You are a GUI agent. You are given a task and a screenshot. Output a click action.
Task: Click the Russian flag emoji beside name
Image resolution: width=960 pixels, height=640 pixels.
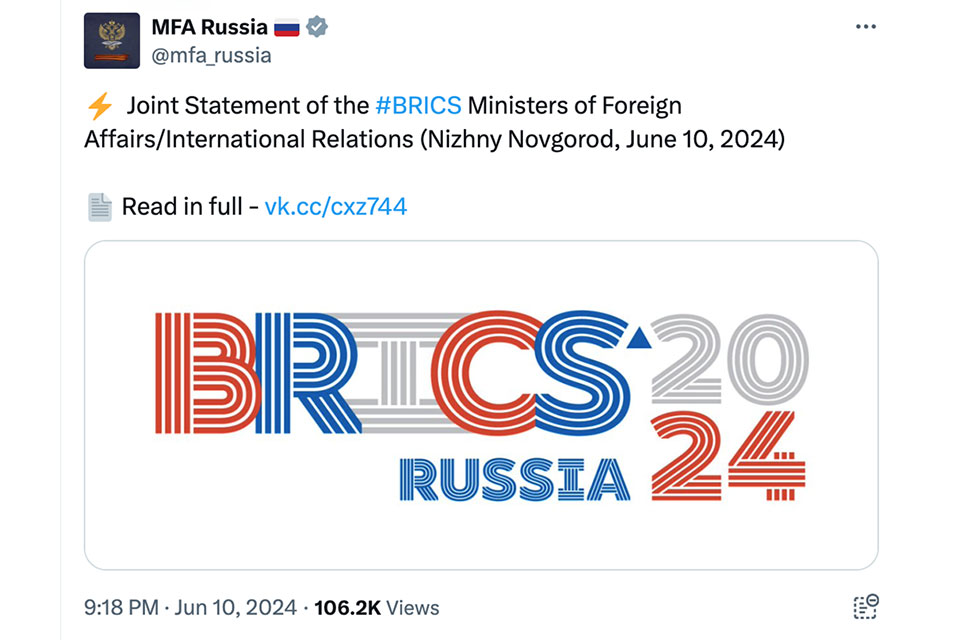[x=287, y=28]
